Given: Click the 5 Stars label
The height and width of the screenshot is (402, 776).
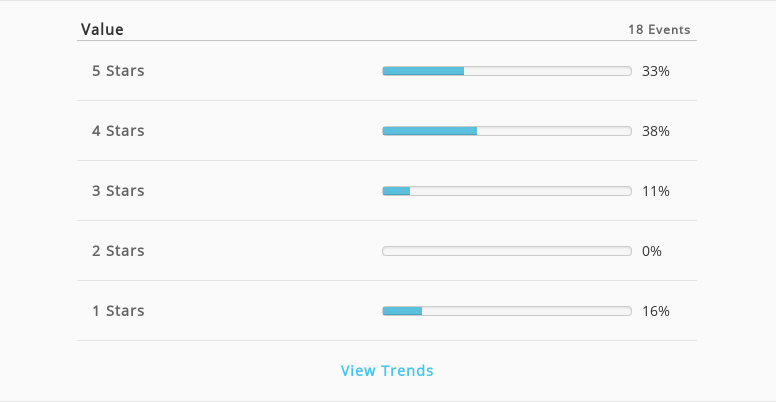Looking at the screenshot, I should tap(118, 71).
